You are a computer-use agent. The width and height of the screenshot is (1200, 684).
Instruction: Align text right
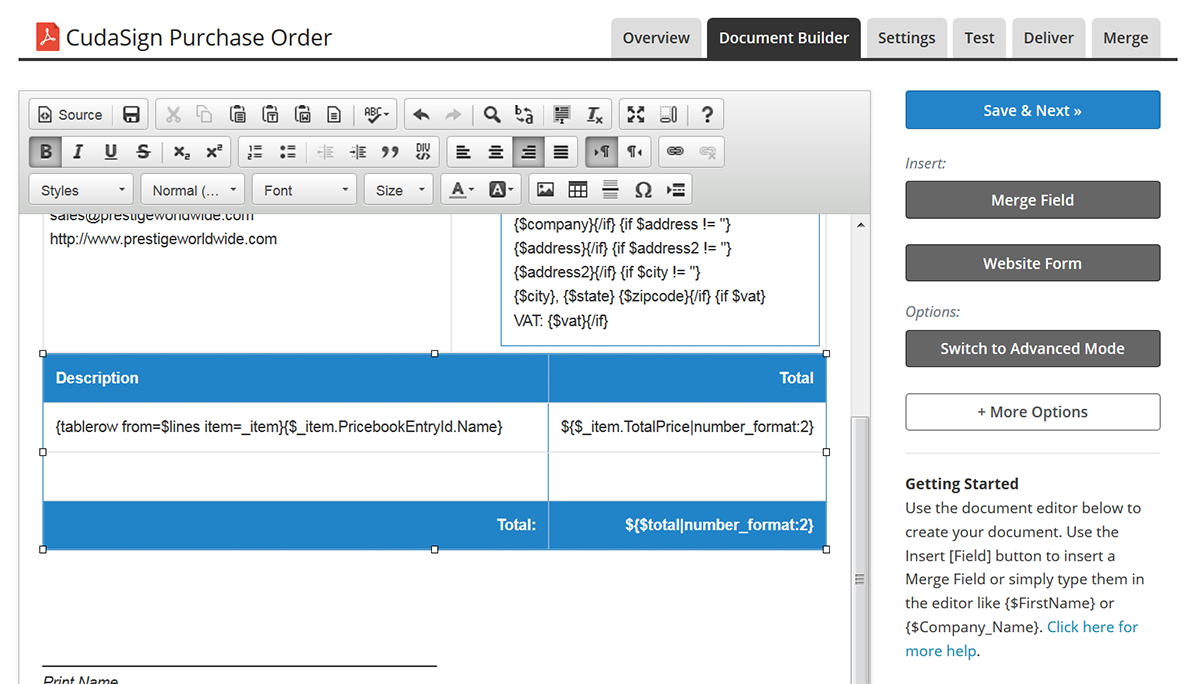pos(529,152)
